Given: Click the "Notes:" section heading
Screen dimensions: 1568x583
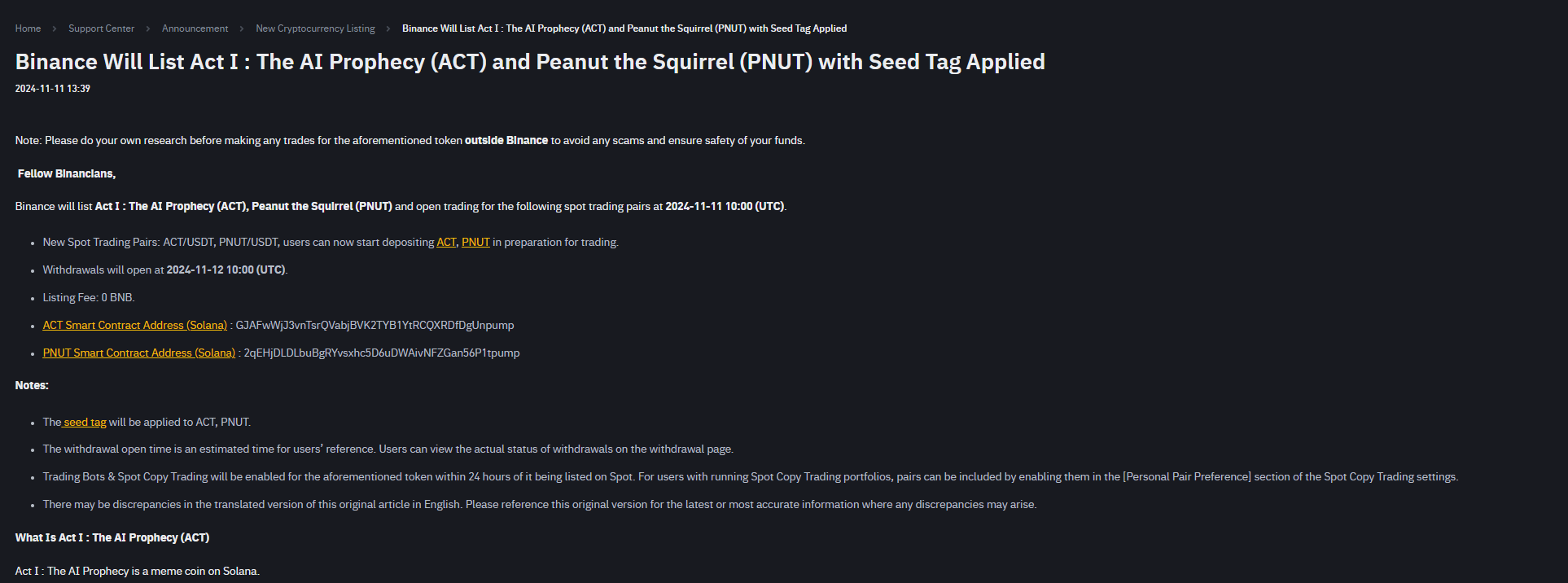Looking at the screenshot, I should pos(32,385).
